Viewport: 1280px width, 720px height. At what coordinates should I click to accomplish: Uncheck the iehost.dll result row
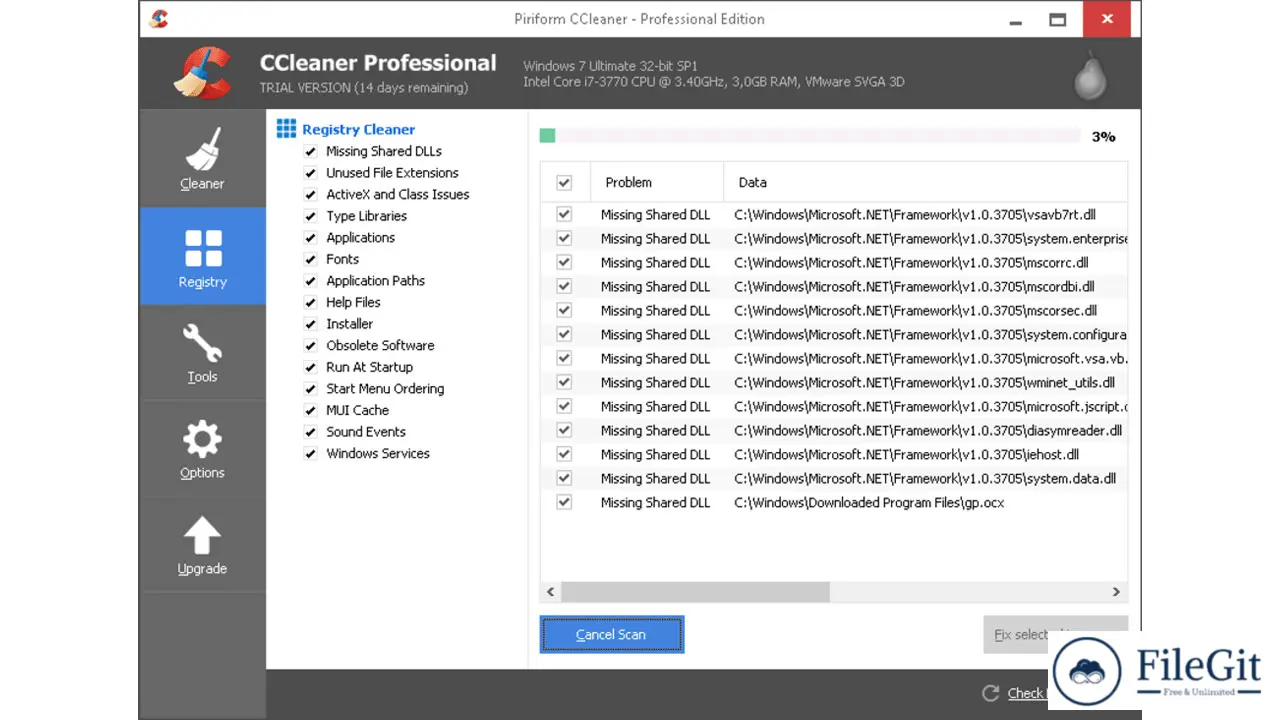click(x=564, y=454)
